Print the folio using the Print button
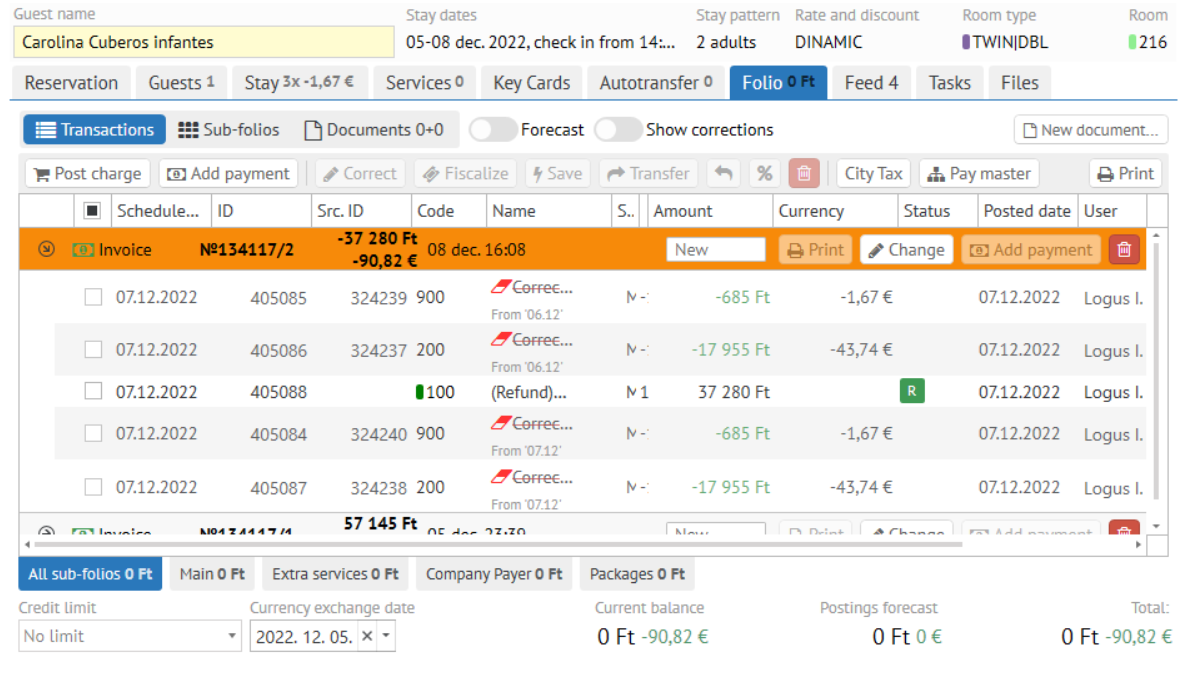Viewport: 1189px width, 673px height. 1125,173
